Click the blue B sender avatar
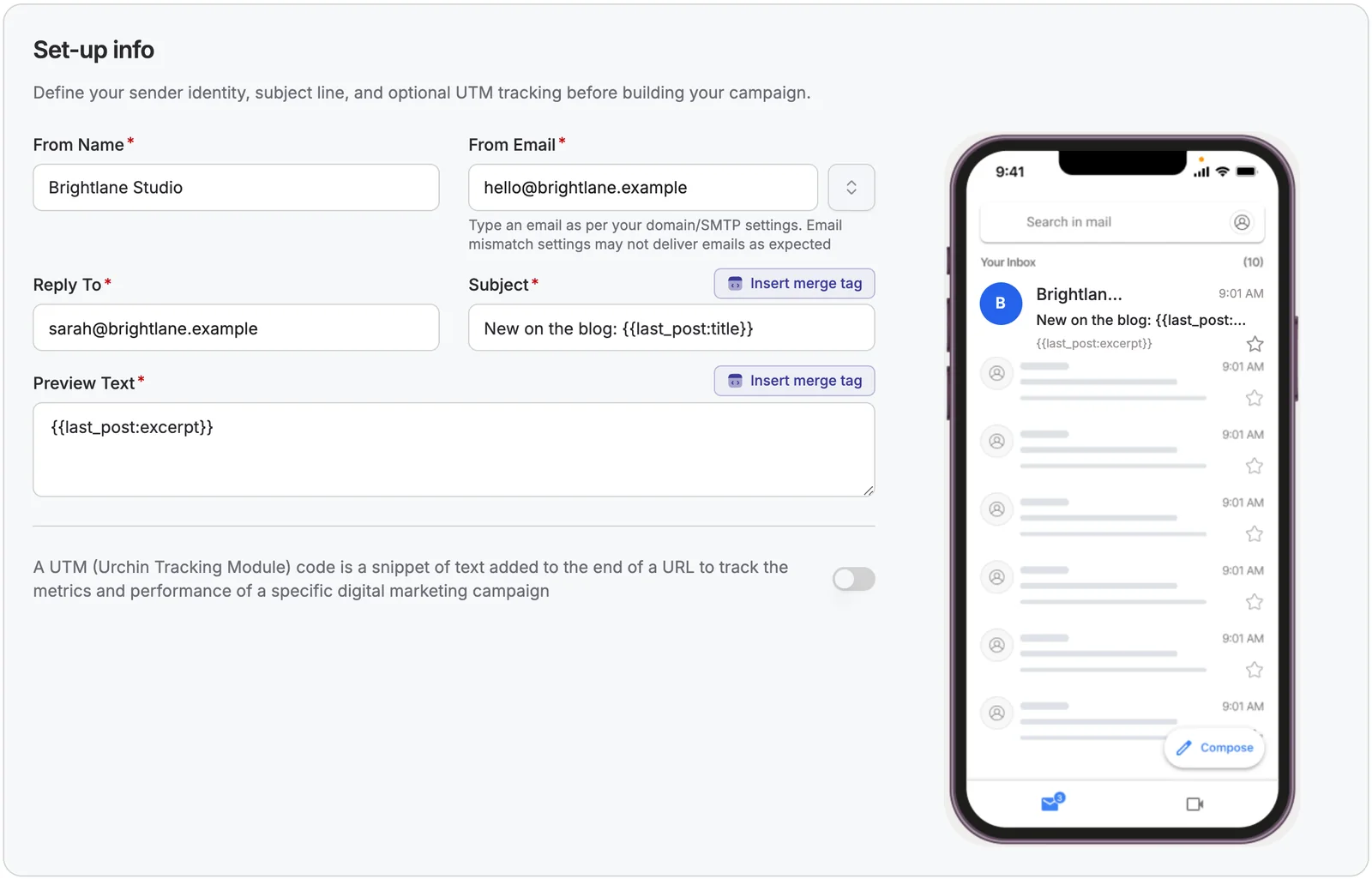The width and height of the screenshot is (1372, 879). 1001,304
